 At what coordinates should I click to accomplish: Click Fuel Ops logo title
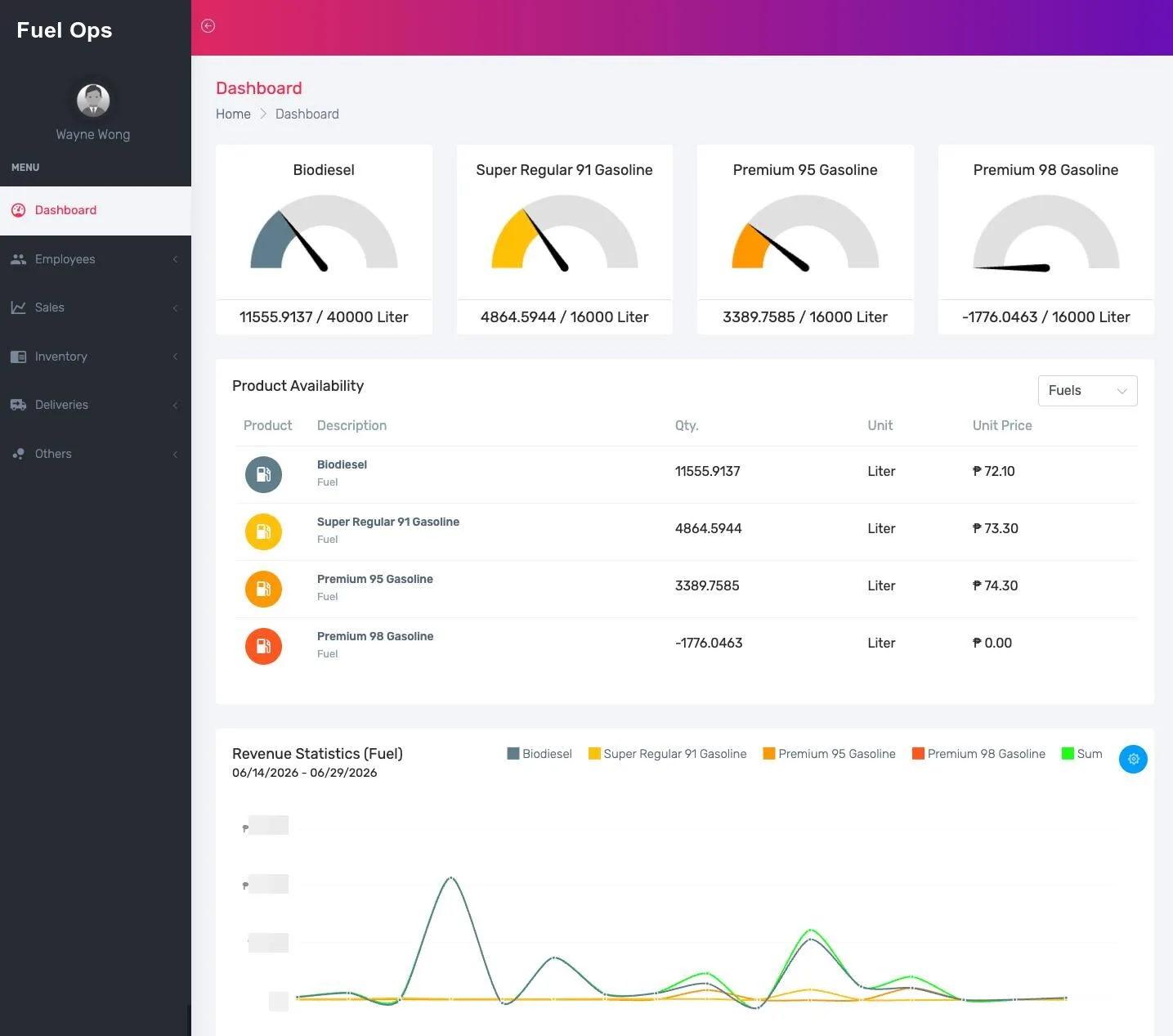(x=65, y=30)
